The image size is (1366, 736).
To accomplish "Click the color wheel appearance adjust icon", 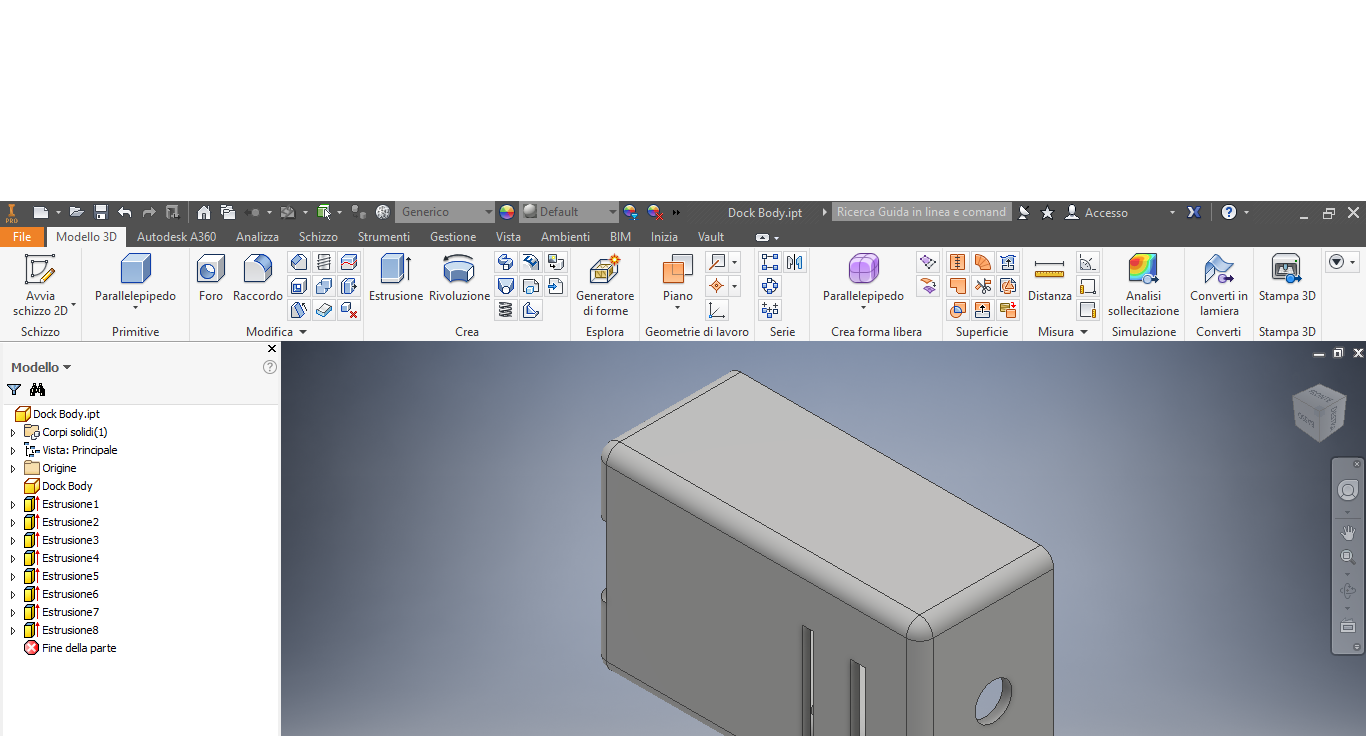I will click(x=507, y=212).
